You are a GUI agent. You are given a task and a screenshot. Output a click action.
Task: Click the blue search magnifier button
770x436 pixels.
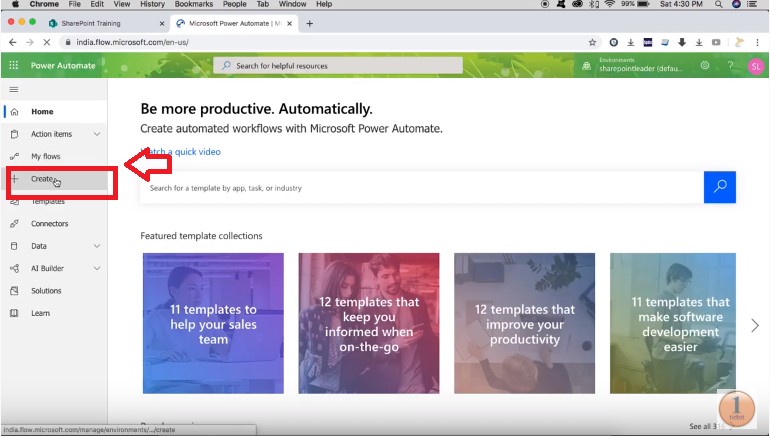tap(719, 187)
